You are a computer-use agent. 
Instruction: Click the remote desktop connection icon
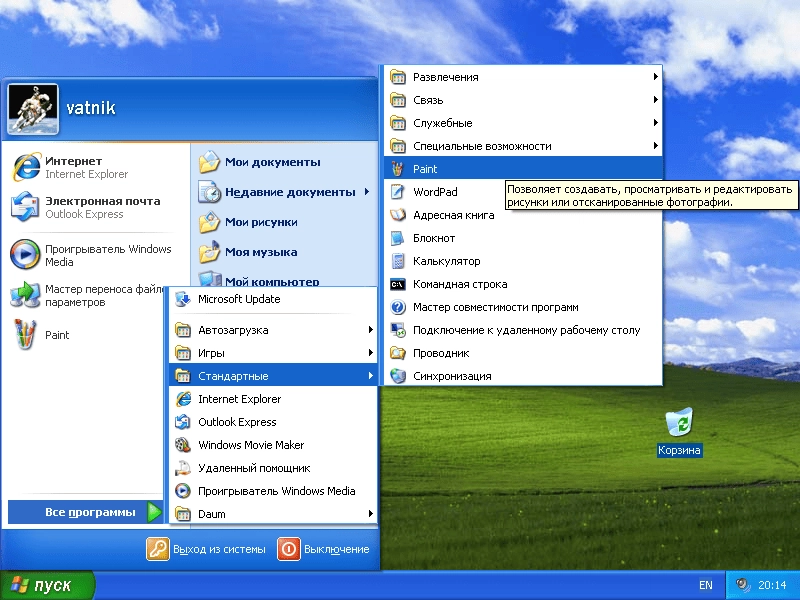tap(397, 330)
